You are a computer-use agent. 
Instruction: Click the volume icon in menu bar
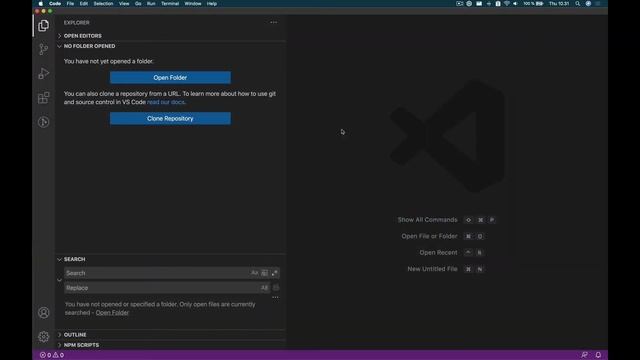click(x=515, y=4)
